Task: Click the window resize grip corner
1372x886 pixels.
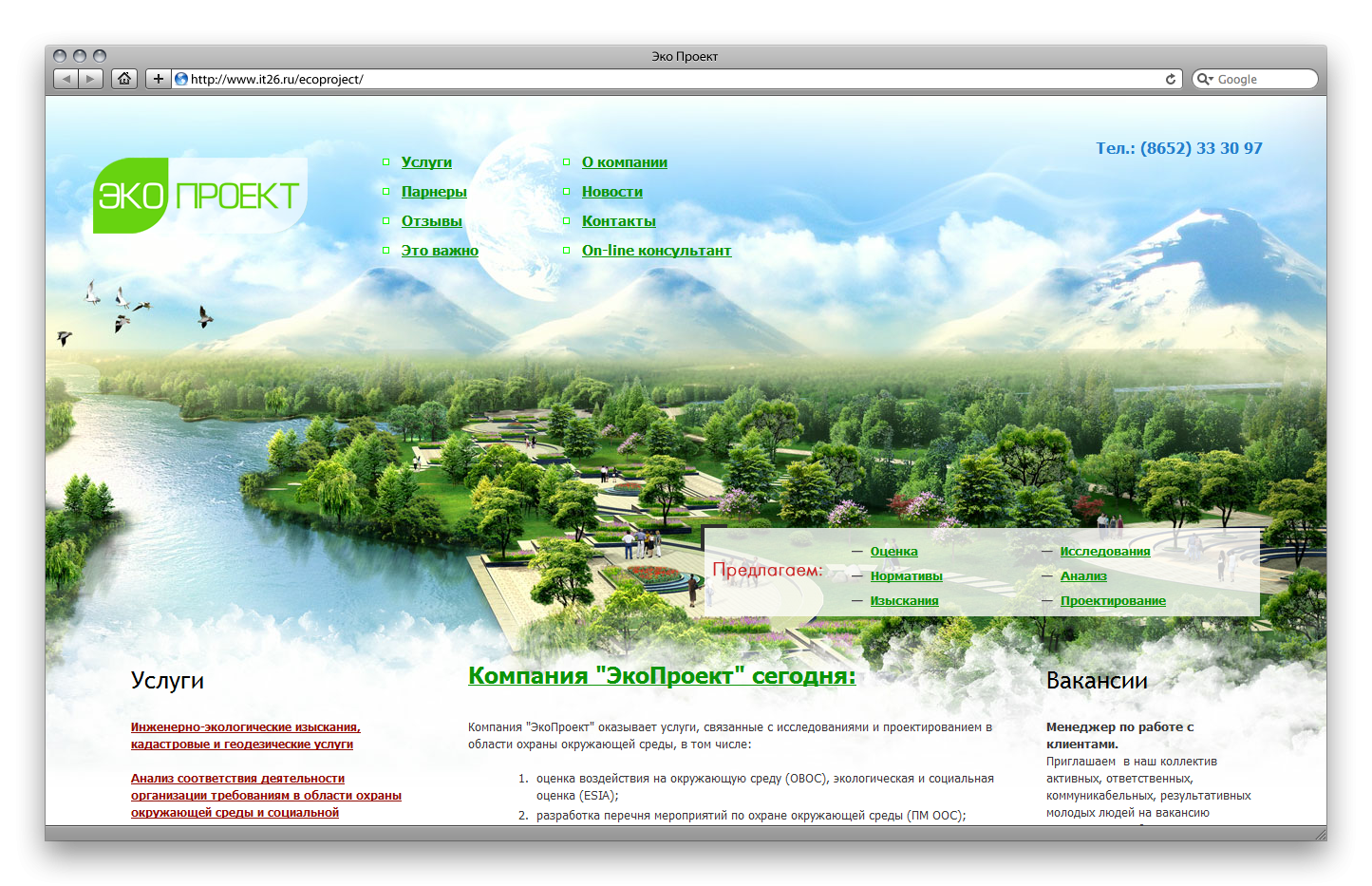Action: point(1320,834)
